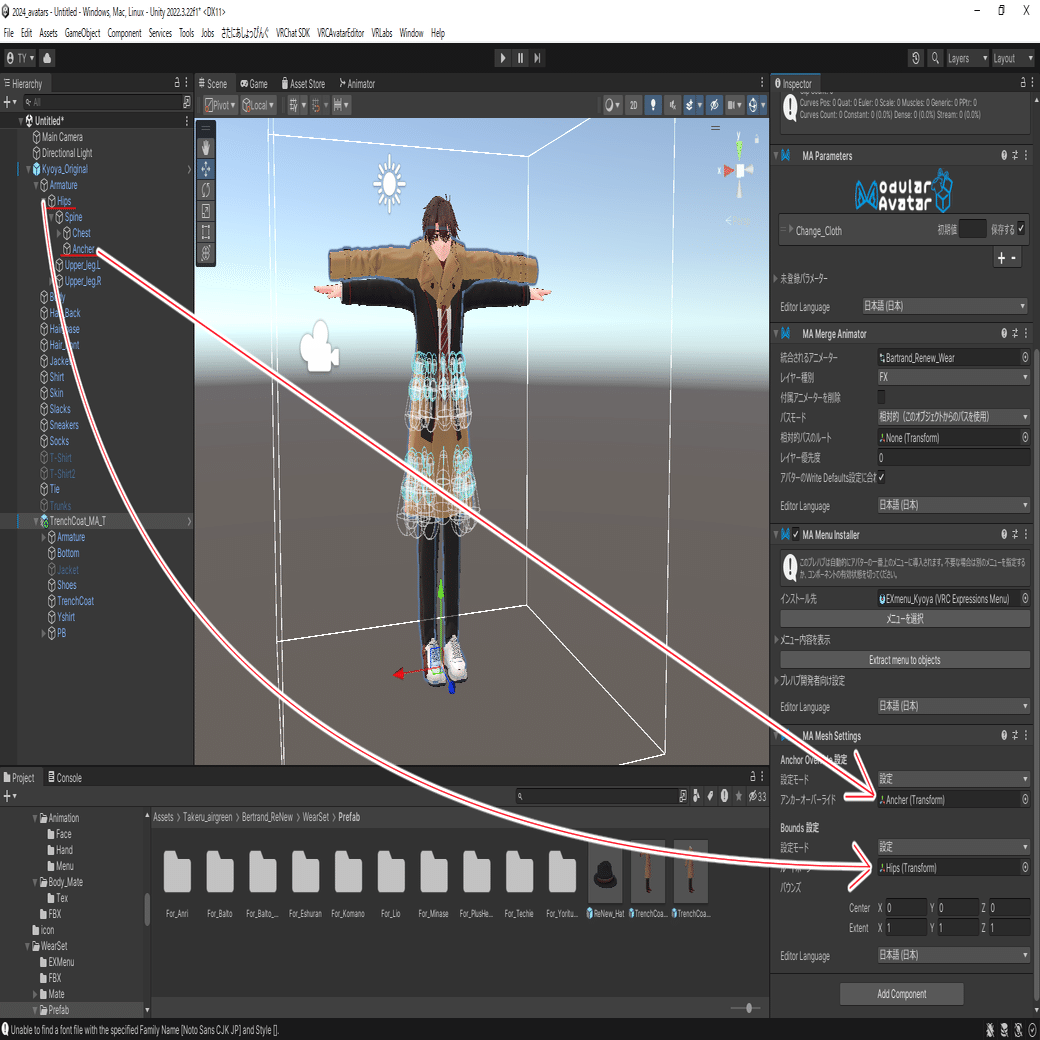Toggle audio muting in the Scene view
This screenshot has height=1040, width=1040.
point(670,105)
